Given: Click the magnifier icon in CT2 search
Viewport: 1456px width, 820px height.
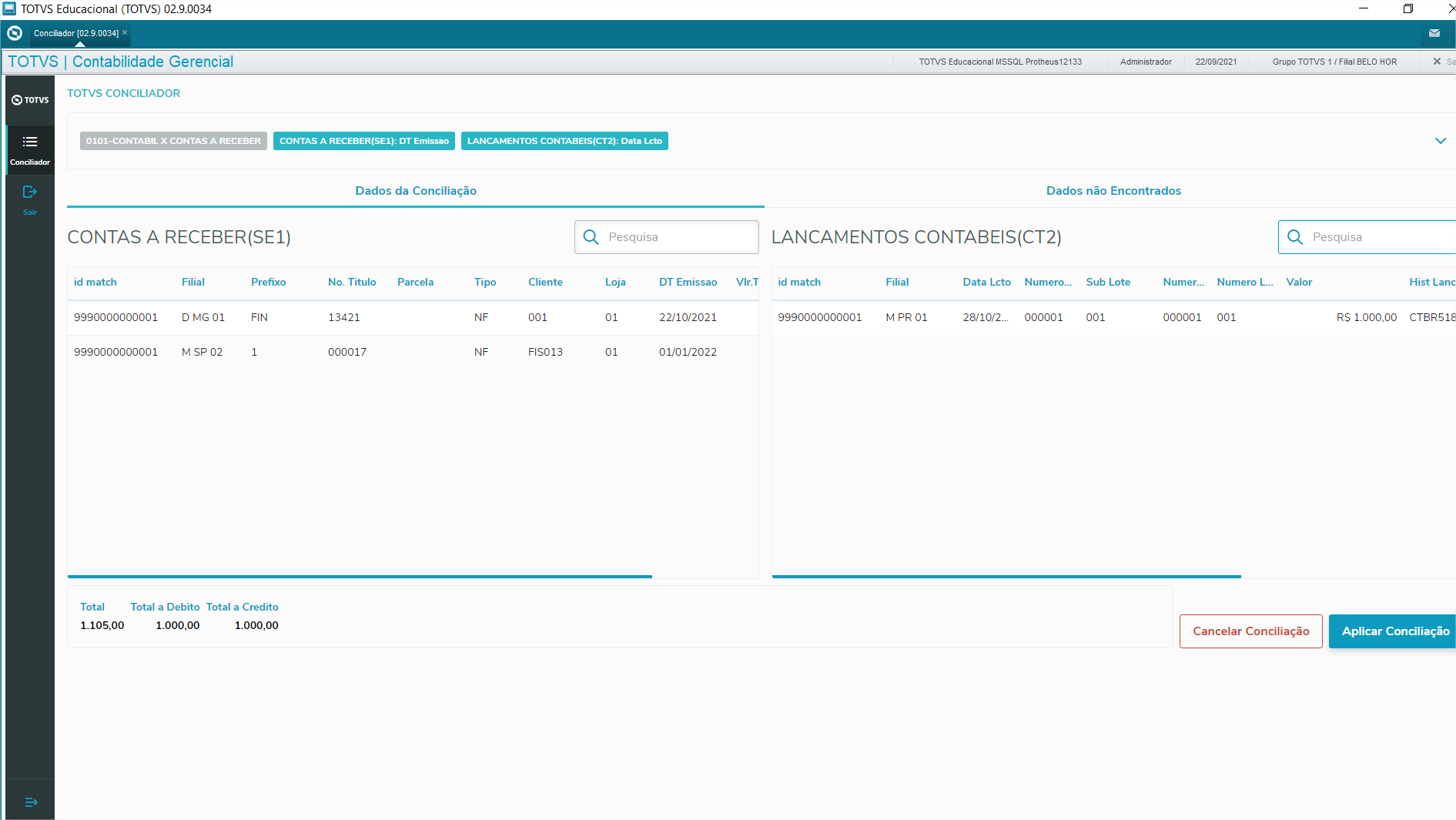Looking at the screenshot, I should coord(1295,237).
